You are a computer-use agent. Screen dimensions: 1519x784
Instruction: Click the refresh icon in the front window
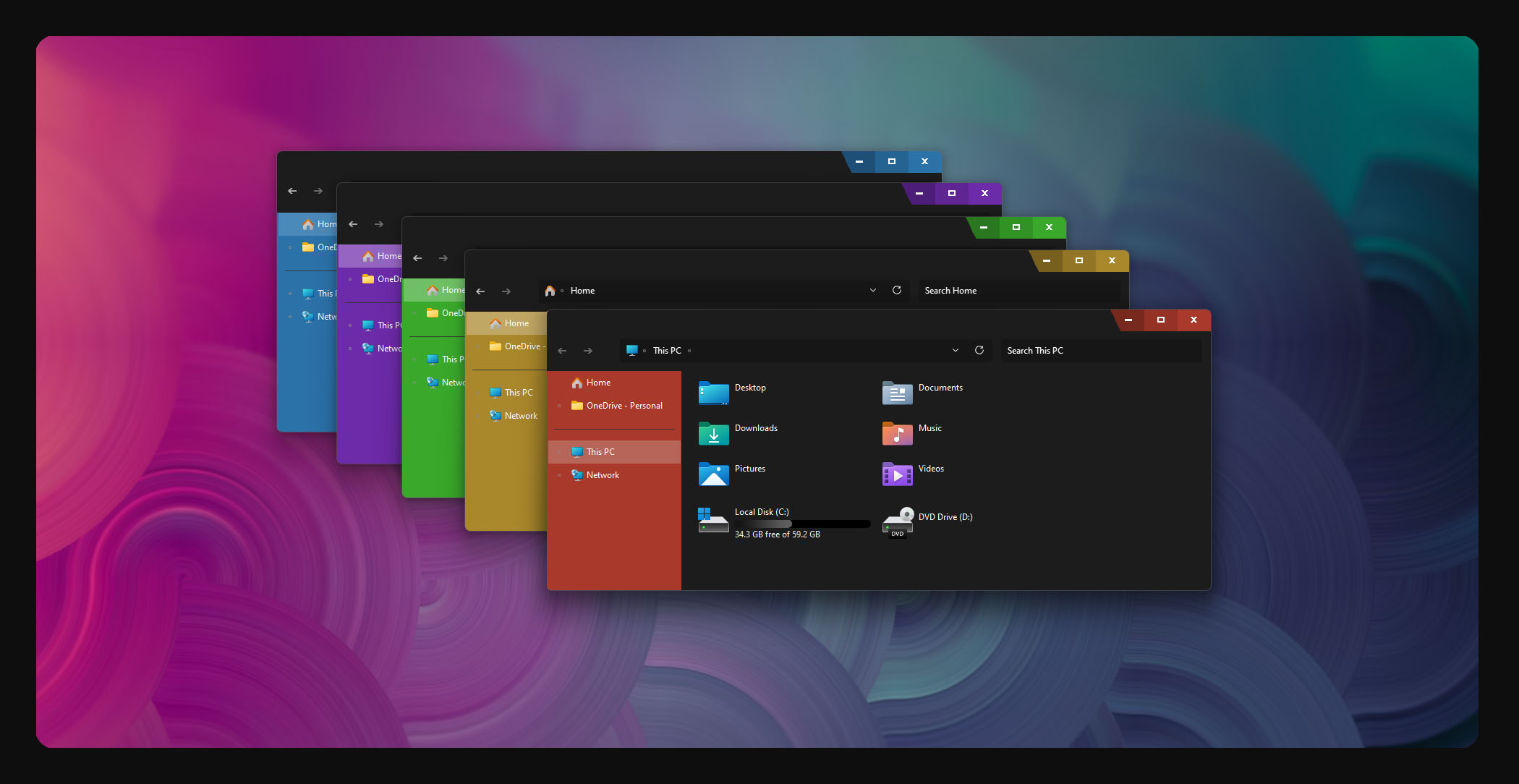pos(979,350)
